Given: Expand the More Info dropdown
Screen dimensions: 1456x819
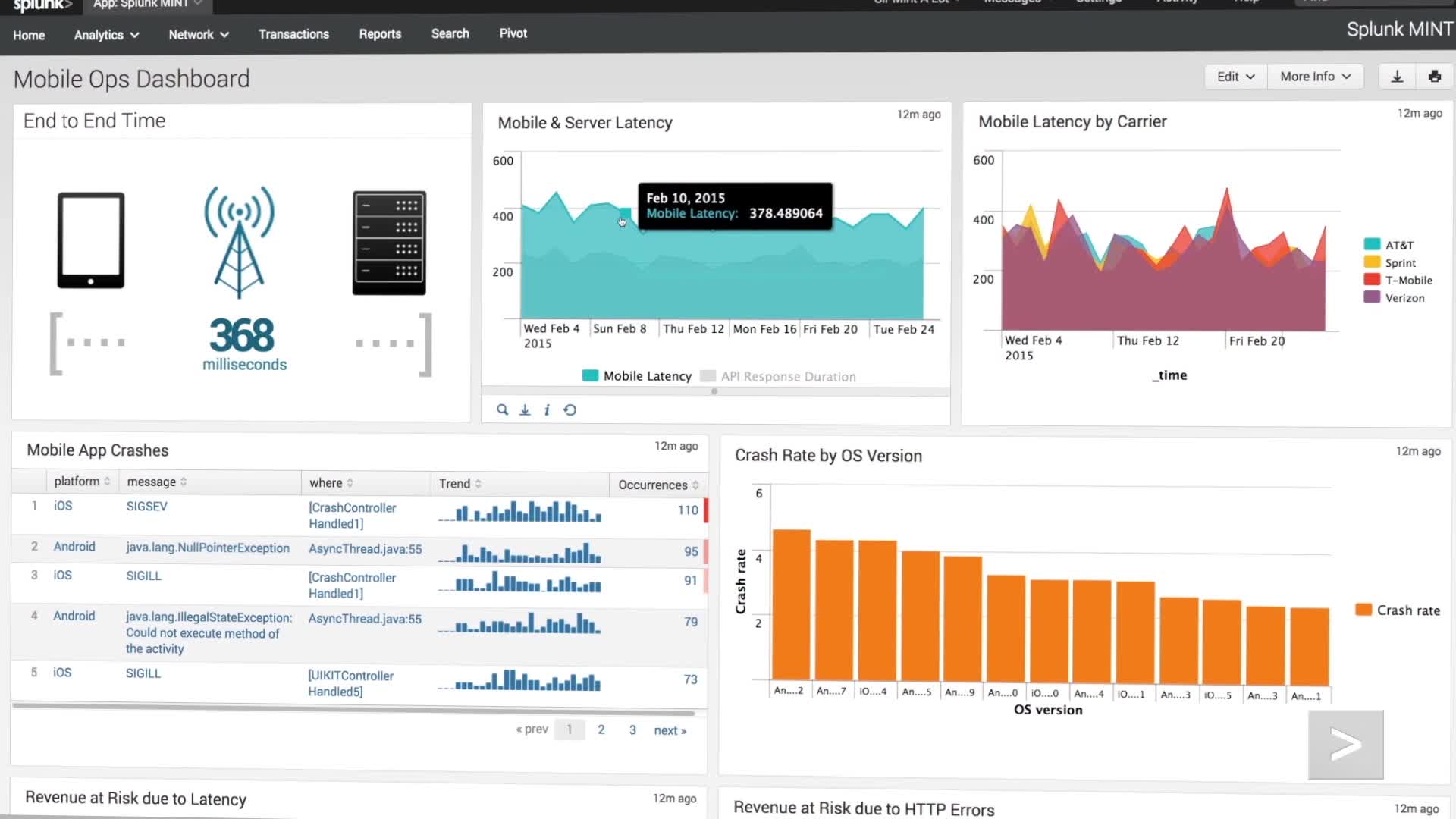Looking at the screenshot, I should coord(1314,76).
